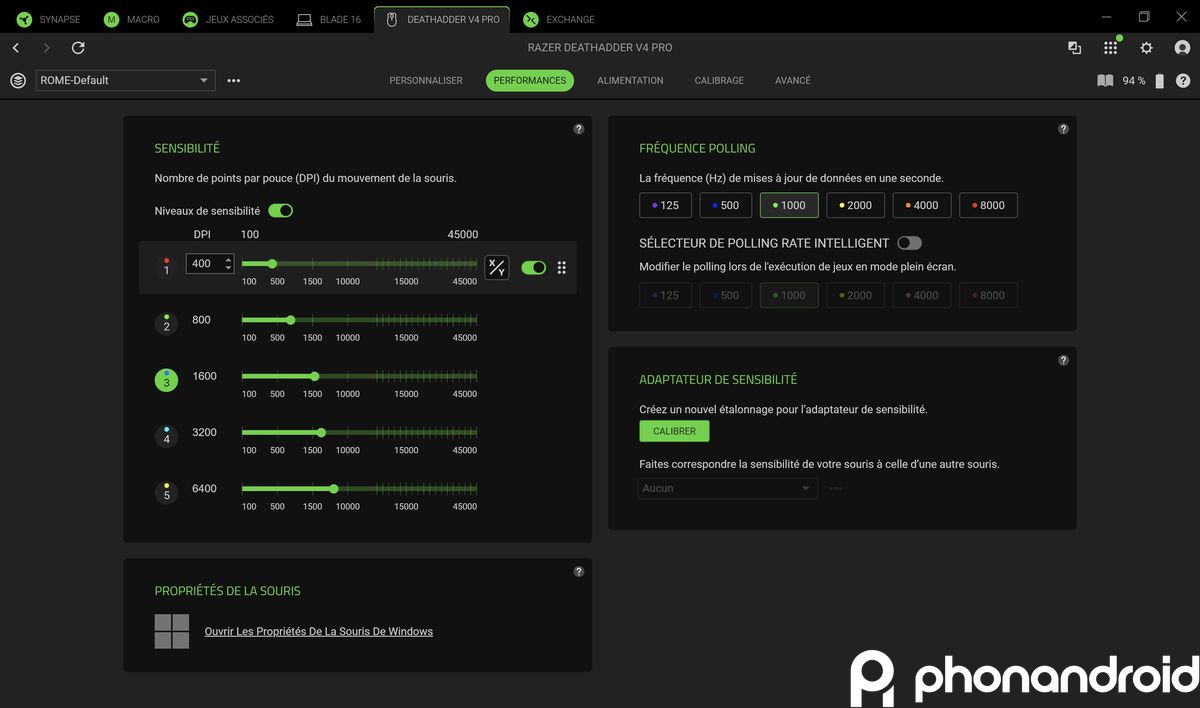Click the 800 DPI slider handle
Screen dimensions: 1200x708
point(291,320)
